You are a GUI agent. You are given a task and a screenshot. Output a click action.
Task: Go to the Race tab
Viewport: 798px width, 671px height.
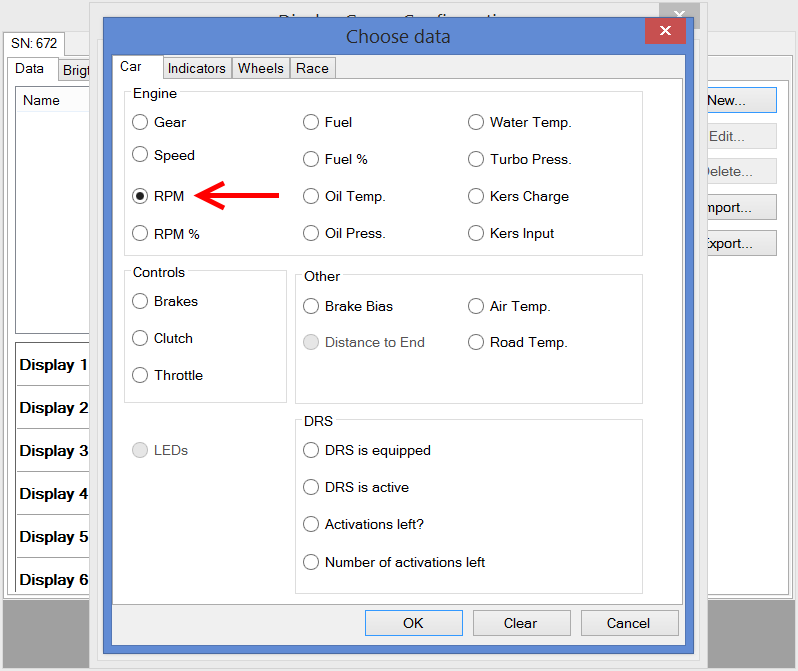tap(312, 68)
